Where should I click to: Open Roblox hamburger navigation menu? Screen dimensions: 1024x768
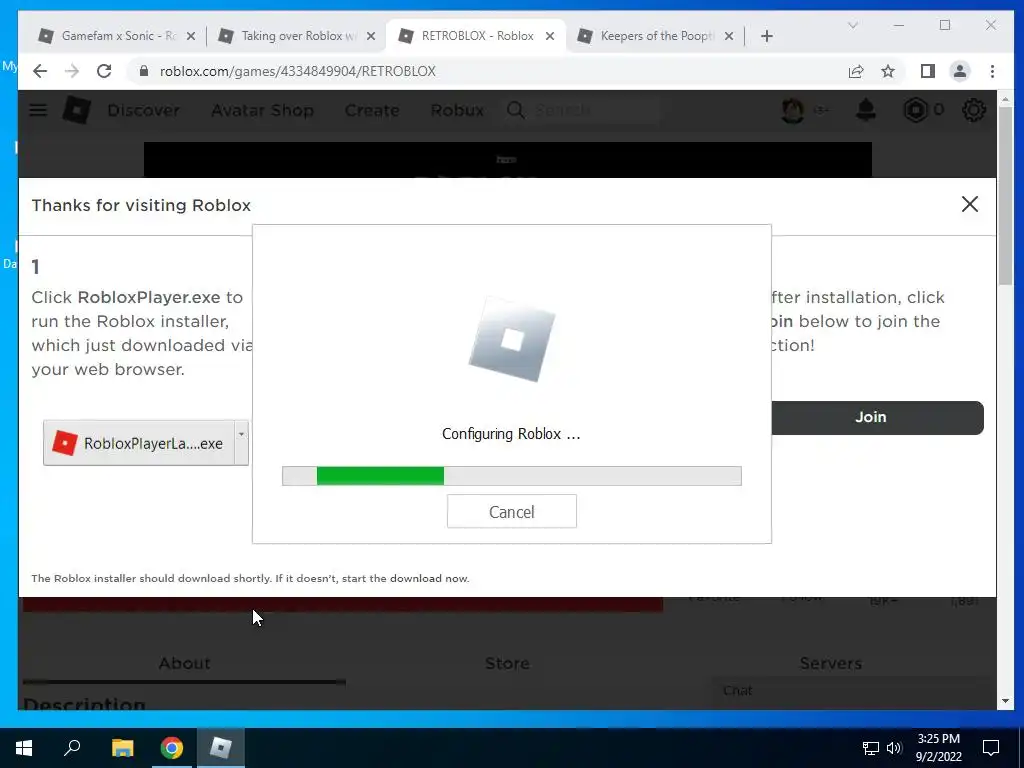pyautogui.click(x=38, y=110)
